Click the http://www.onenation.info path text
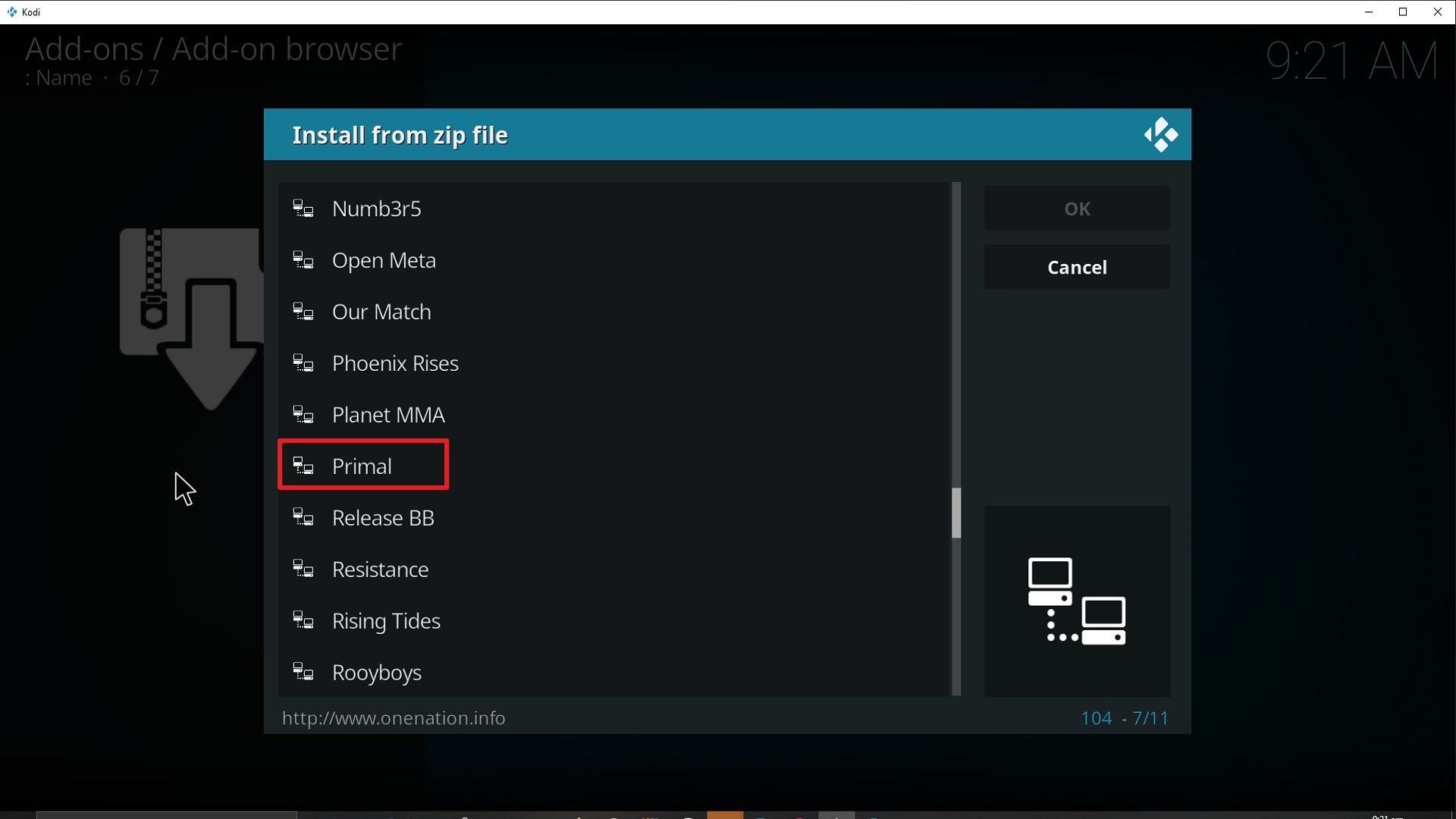1456x819 pixels. pos(394,718)
